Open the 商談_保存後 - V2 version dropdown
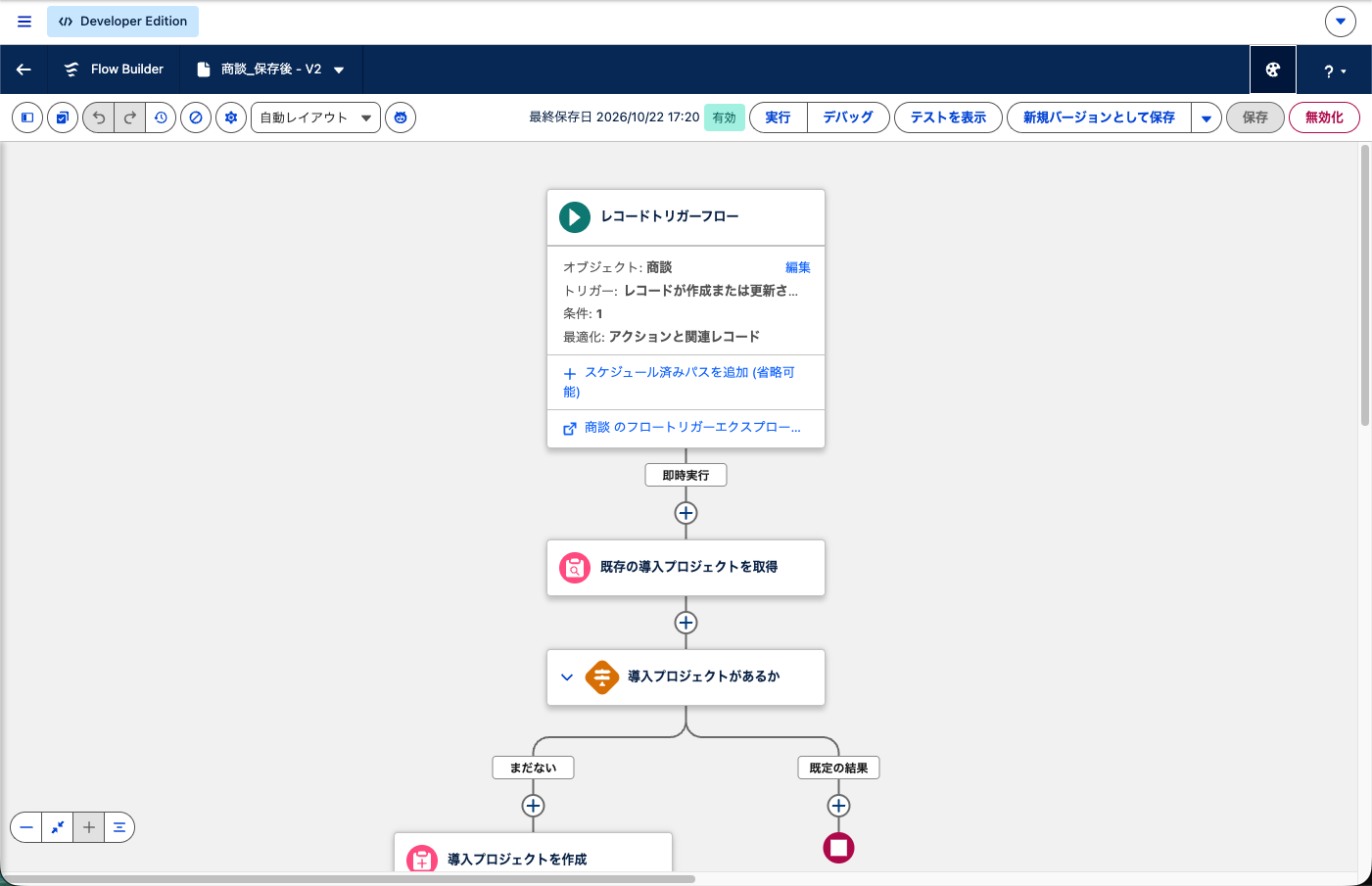The width and height of the screenshot is (1372, 886). 339,70
